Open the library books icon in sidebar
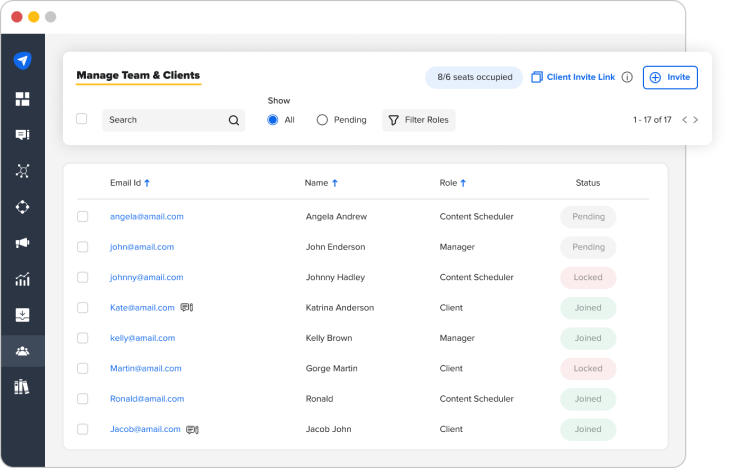Screen dimensions: 729x468 pos(22,387)
